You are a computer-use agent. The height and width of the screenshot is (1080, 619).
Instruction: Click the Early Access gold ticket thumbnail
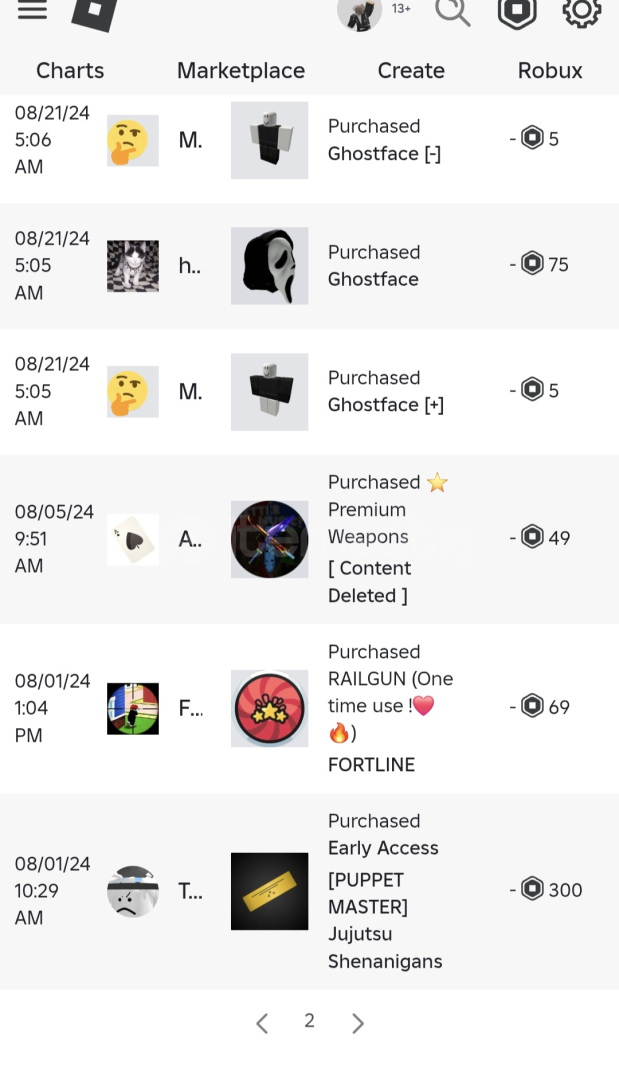[x=269, y=891]
